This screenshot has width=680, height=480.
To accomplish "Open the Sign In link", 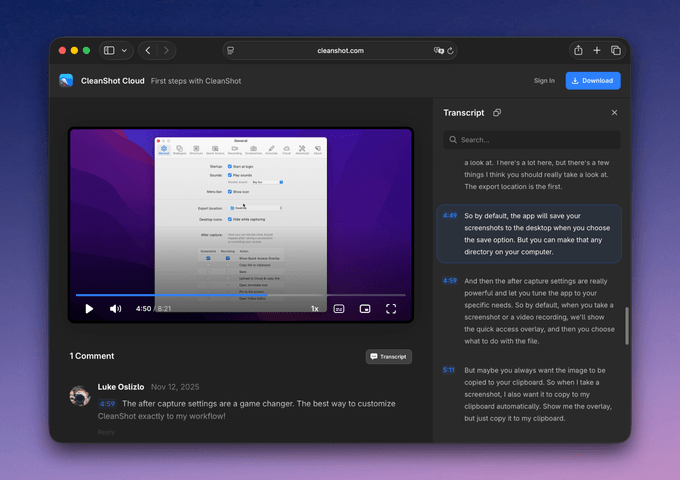I will (544, 81).
